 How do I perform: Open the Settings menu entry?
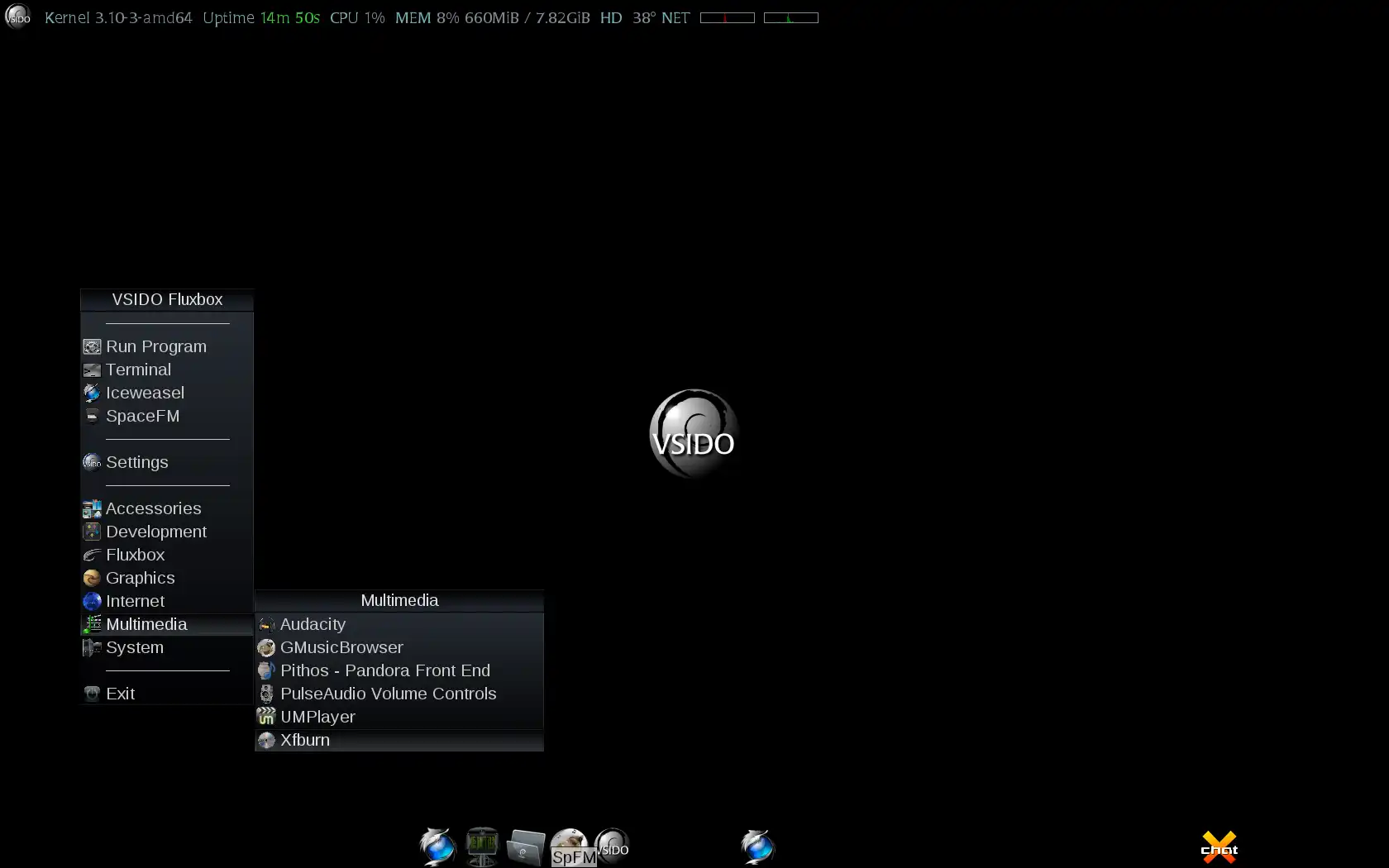(x=167, y=462)
